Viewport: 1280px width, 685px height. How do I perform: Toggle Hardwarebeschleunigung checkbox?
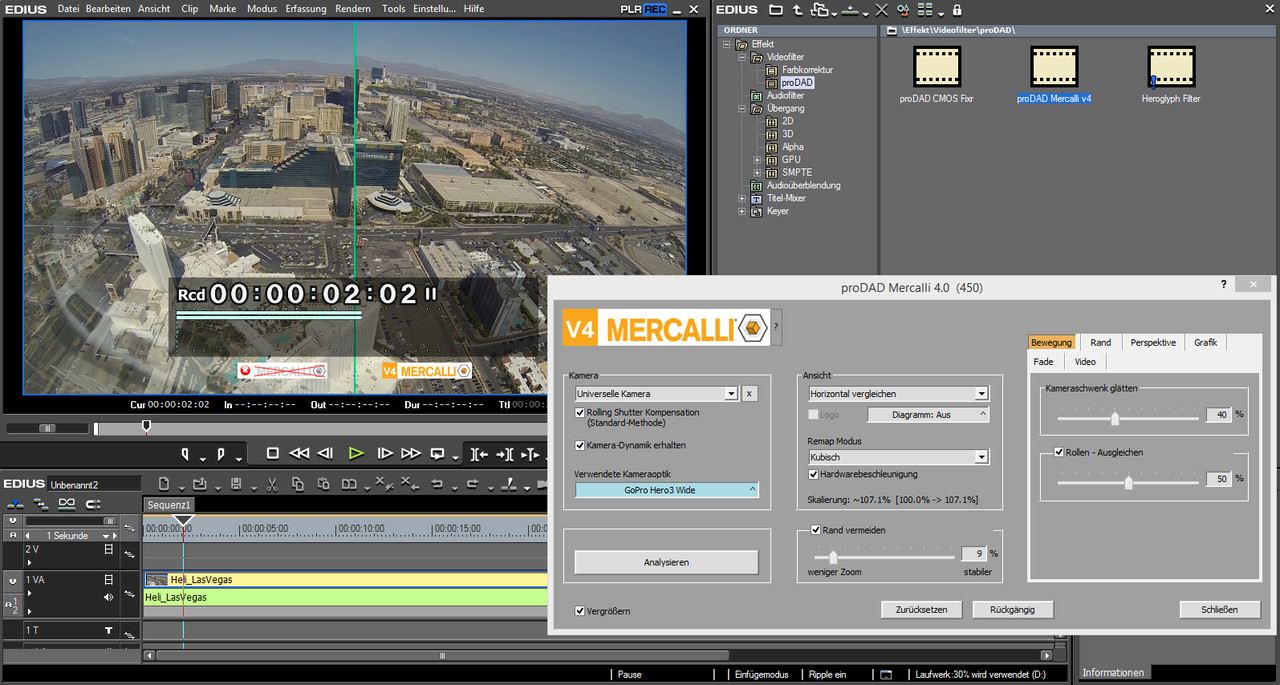tap(813, 474)
